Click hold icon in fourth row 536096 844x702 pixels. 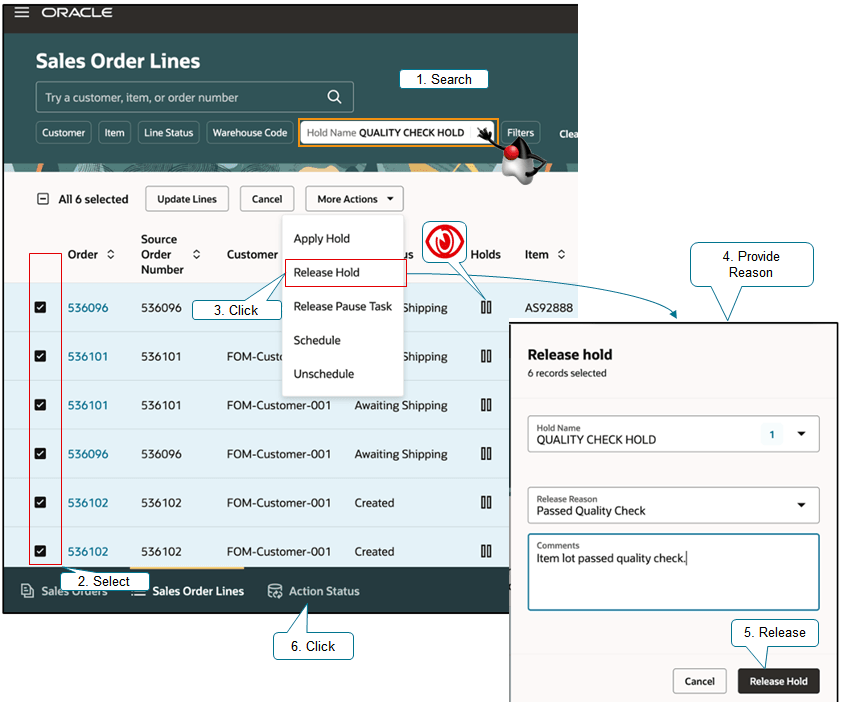(x=486, y=454)
